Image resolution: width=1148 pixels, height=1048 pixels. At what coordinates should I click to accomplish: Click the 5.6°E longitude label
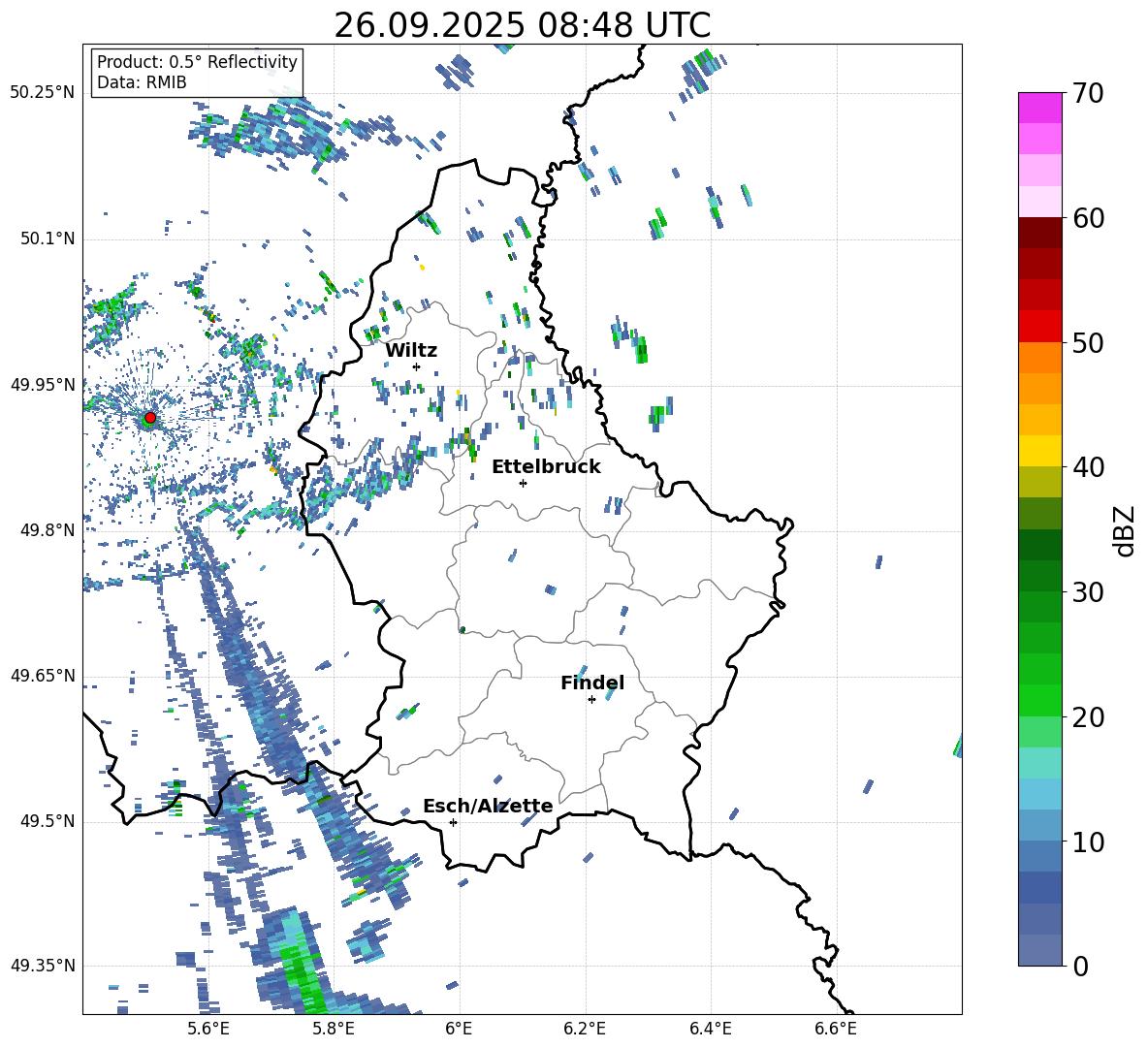click(207, 1029)
